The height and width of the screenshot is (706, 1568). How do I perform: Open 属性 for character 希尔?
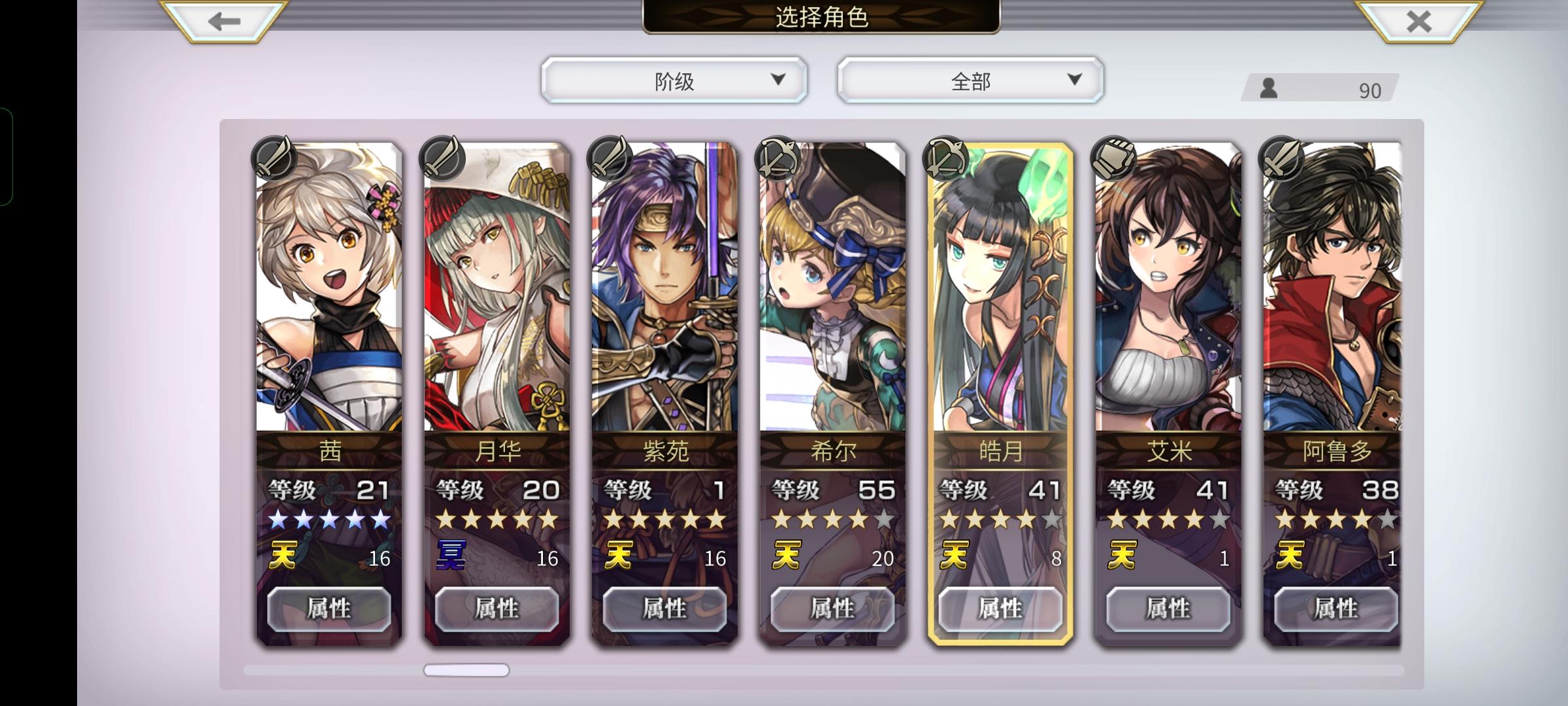(832, 609)
